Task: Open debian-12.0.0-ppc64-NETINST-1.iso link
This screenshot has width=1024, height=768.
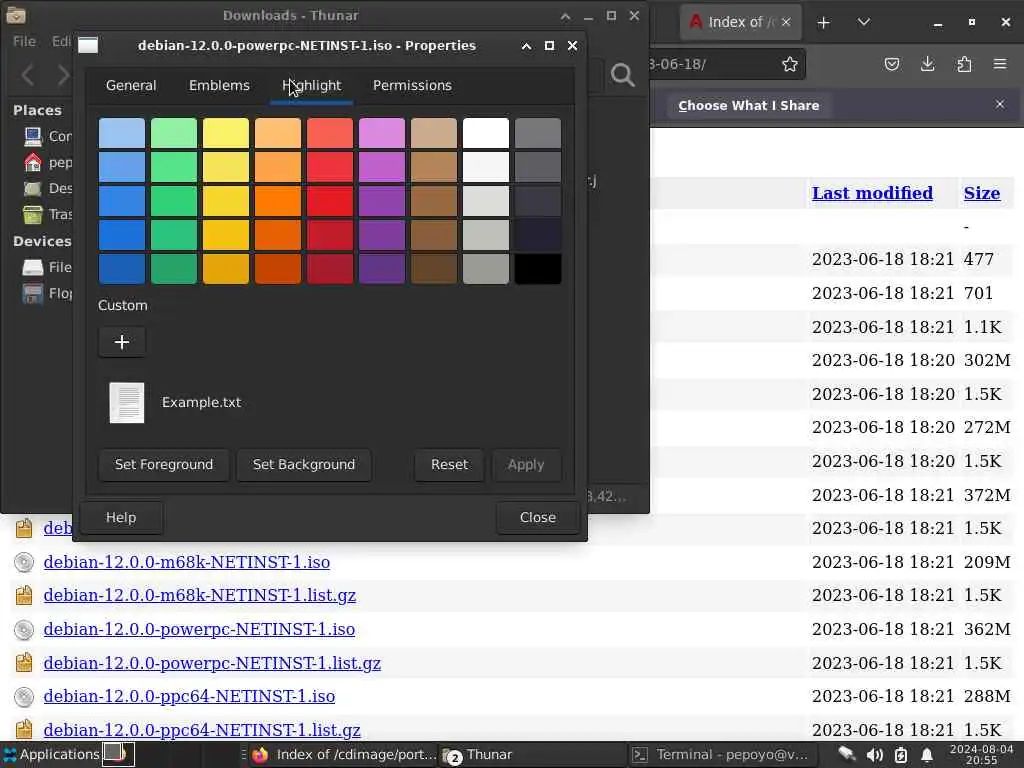Action: point(189,697)
